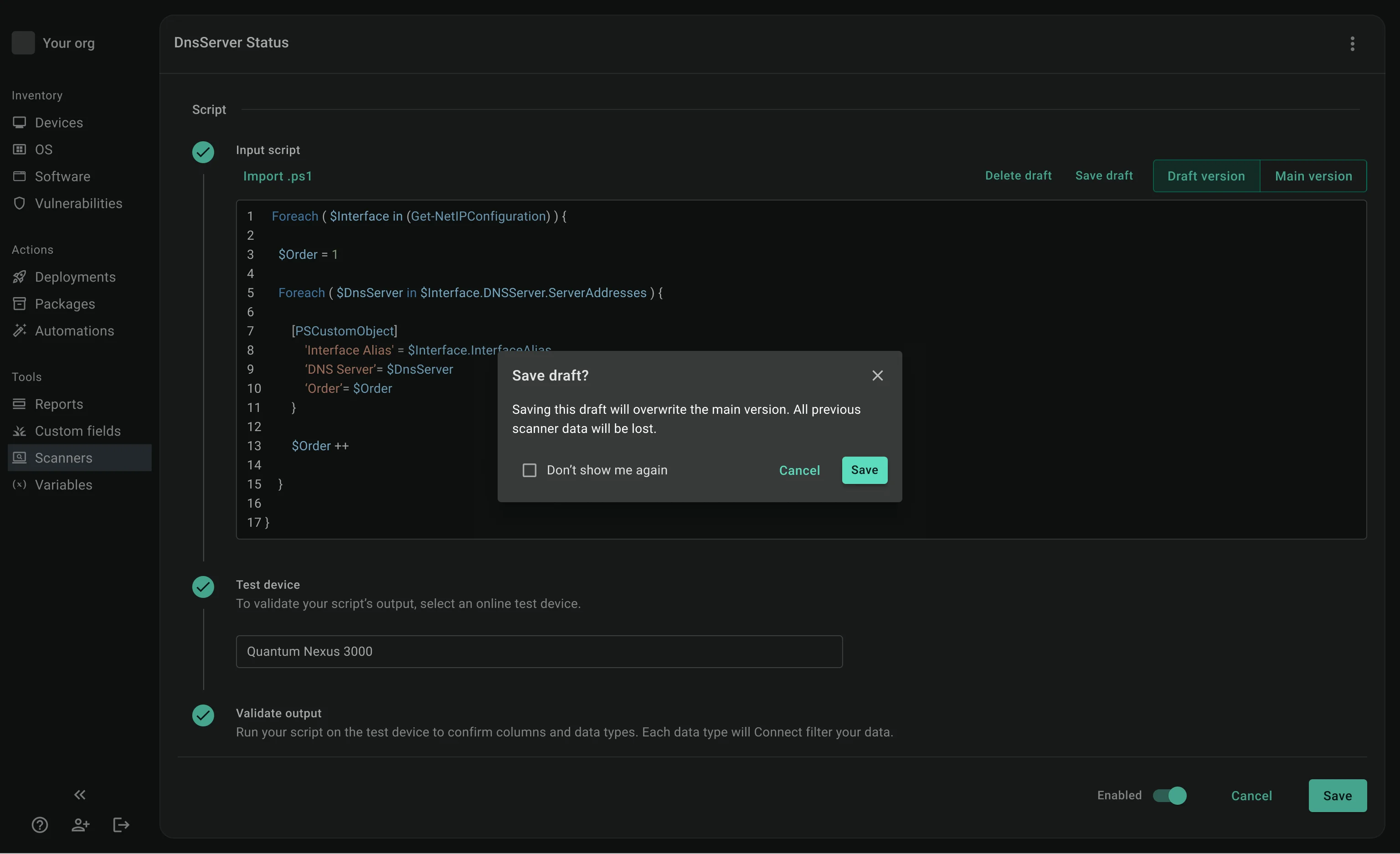Viewport: 1400px width, 854px height.
Task: Click the Import .ps1 link
Action: click(277, 176)
